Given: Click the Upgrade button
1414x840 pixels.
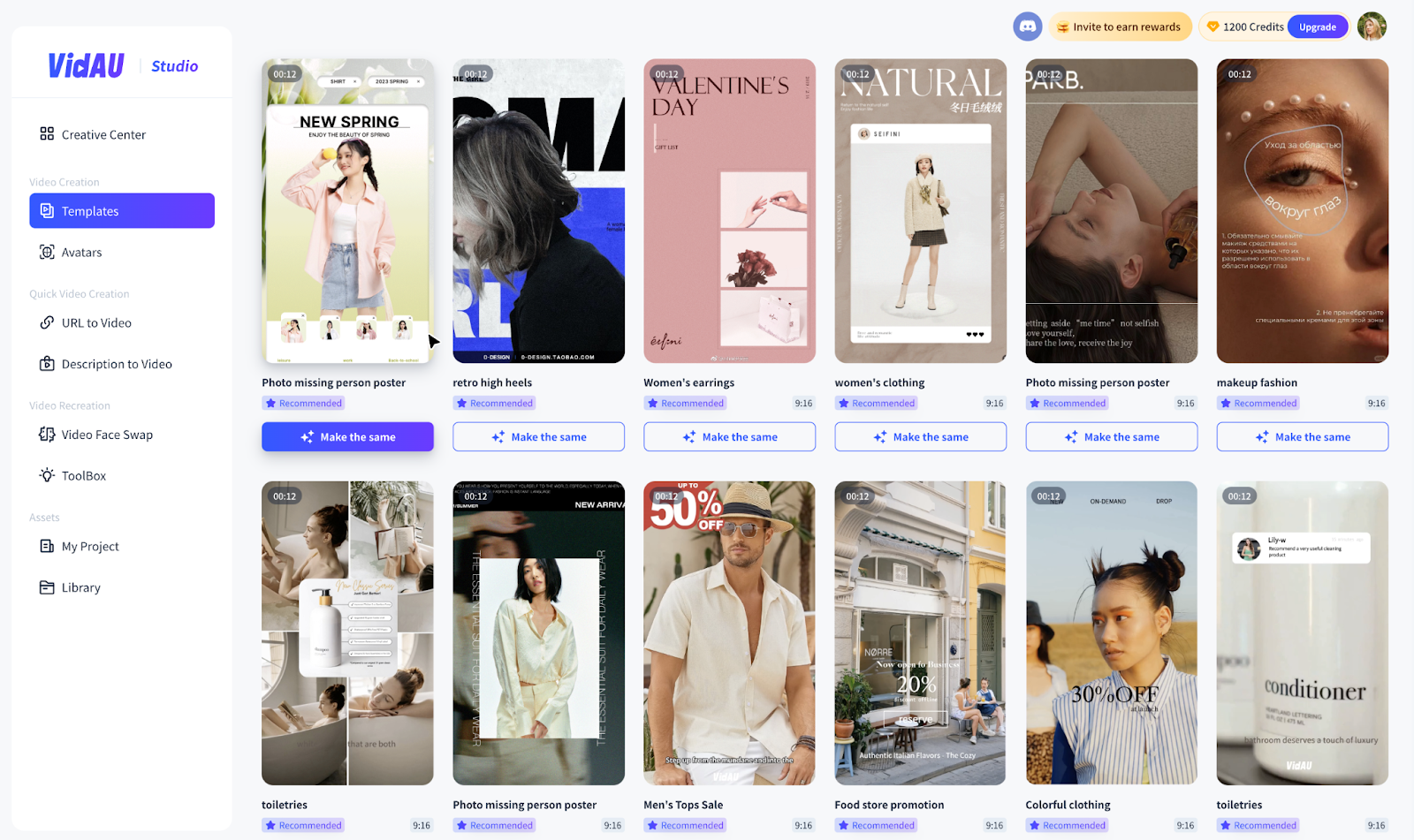Looking at the screenshot, I should tap(1317, 26).
